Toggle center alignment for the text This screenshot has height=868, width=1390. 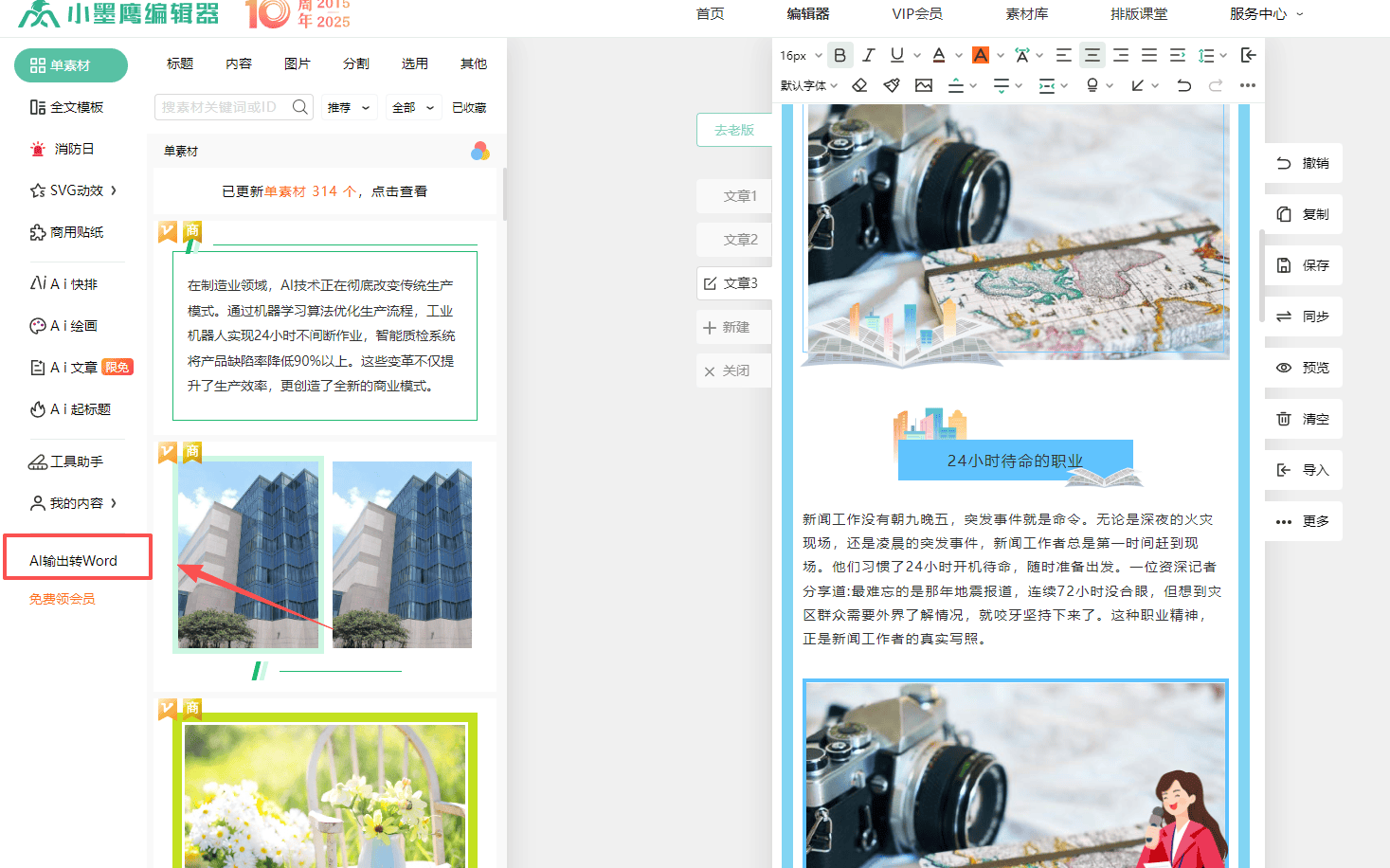pos(1092,55)
